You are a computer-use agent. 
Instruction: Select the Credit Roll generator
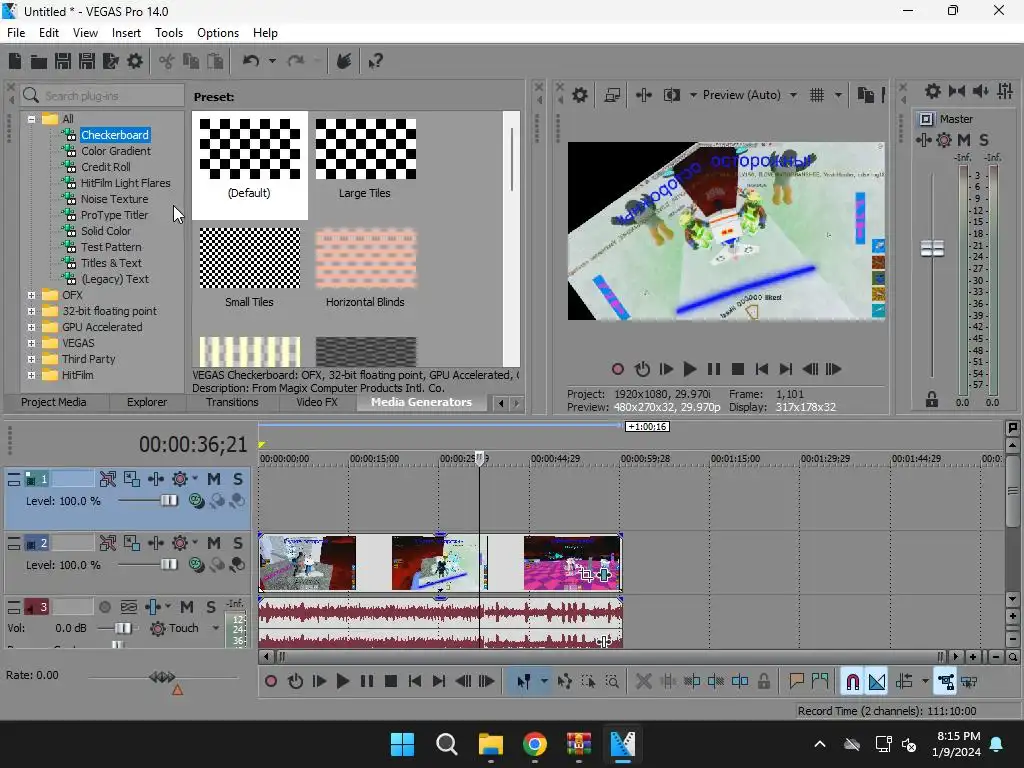[x=105, y=167]
